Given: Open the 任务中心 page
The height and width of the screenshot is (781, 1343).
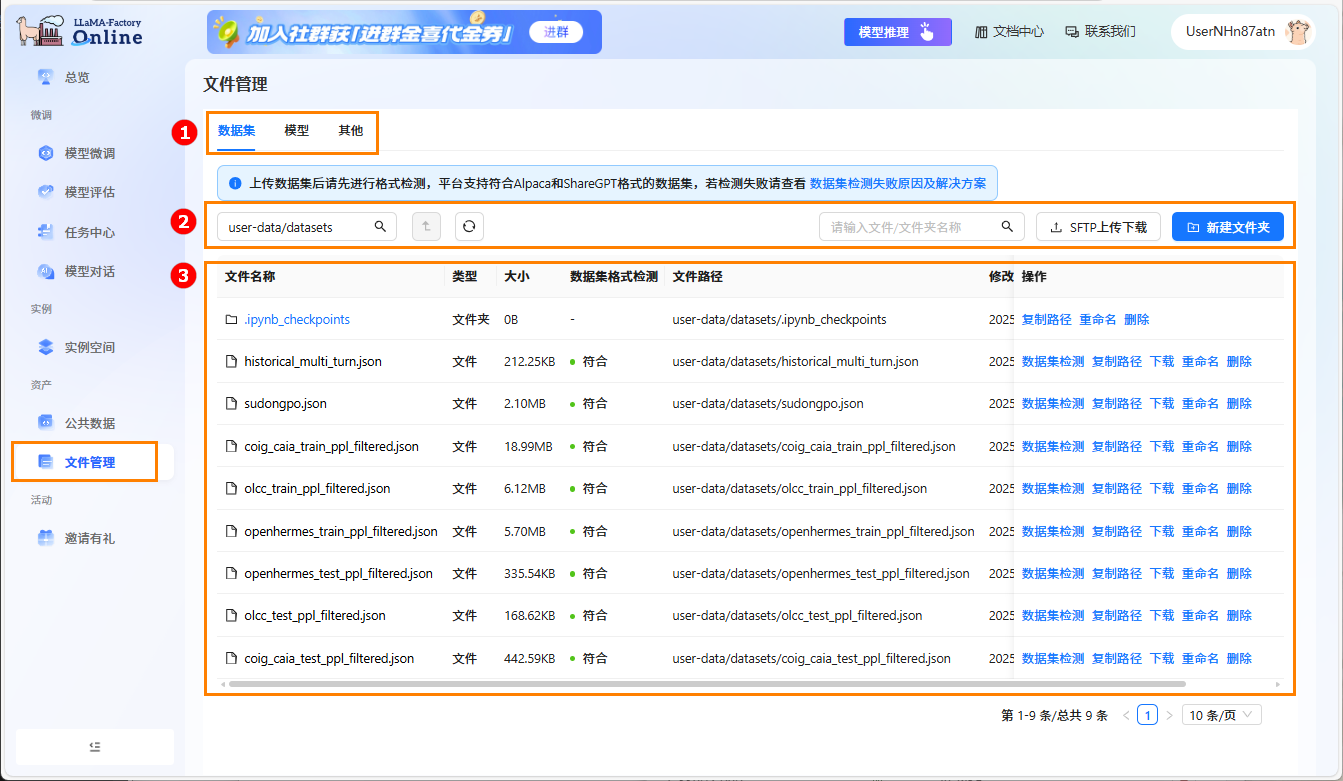Looking at the screenshot, I should (83, 231).
